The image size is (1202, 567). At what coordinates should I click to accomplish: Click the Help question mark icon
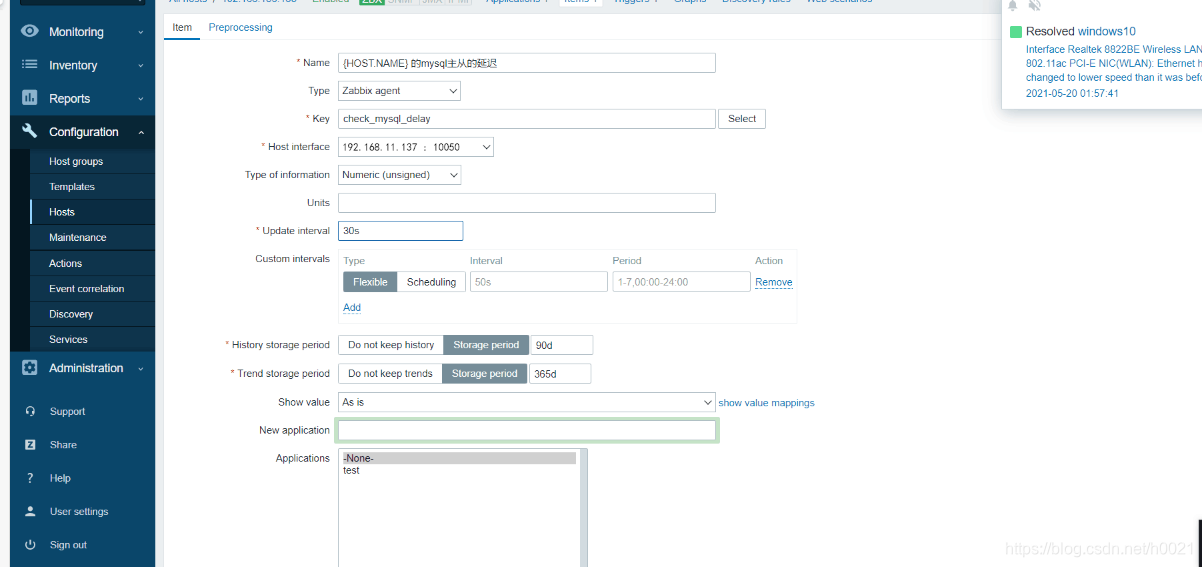tap(30, 478)
